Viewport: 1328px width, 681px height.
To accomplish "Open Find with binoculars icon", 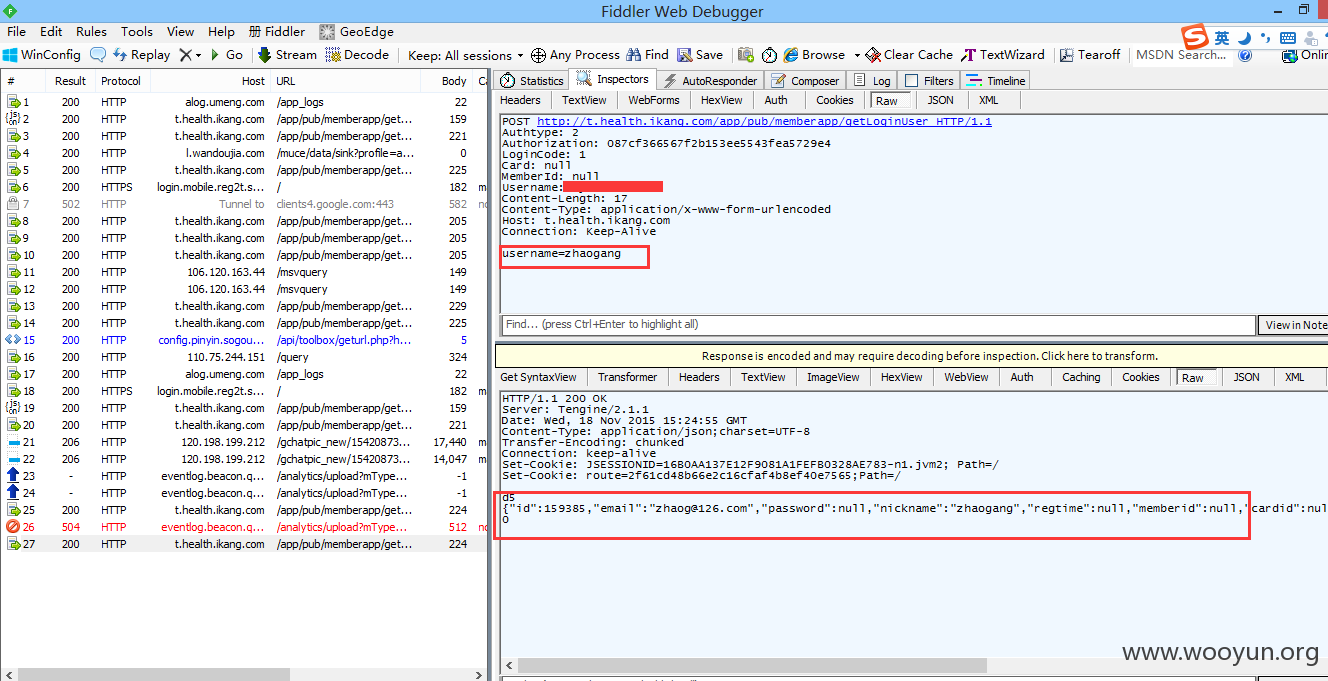I will (647, 55).
